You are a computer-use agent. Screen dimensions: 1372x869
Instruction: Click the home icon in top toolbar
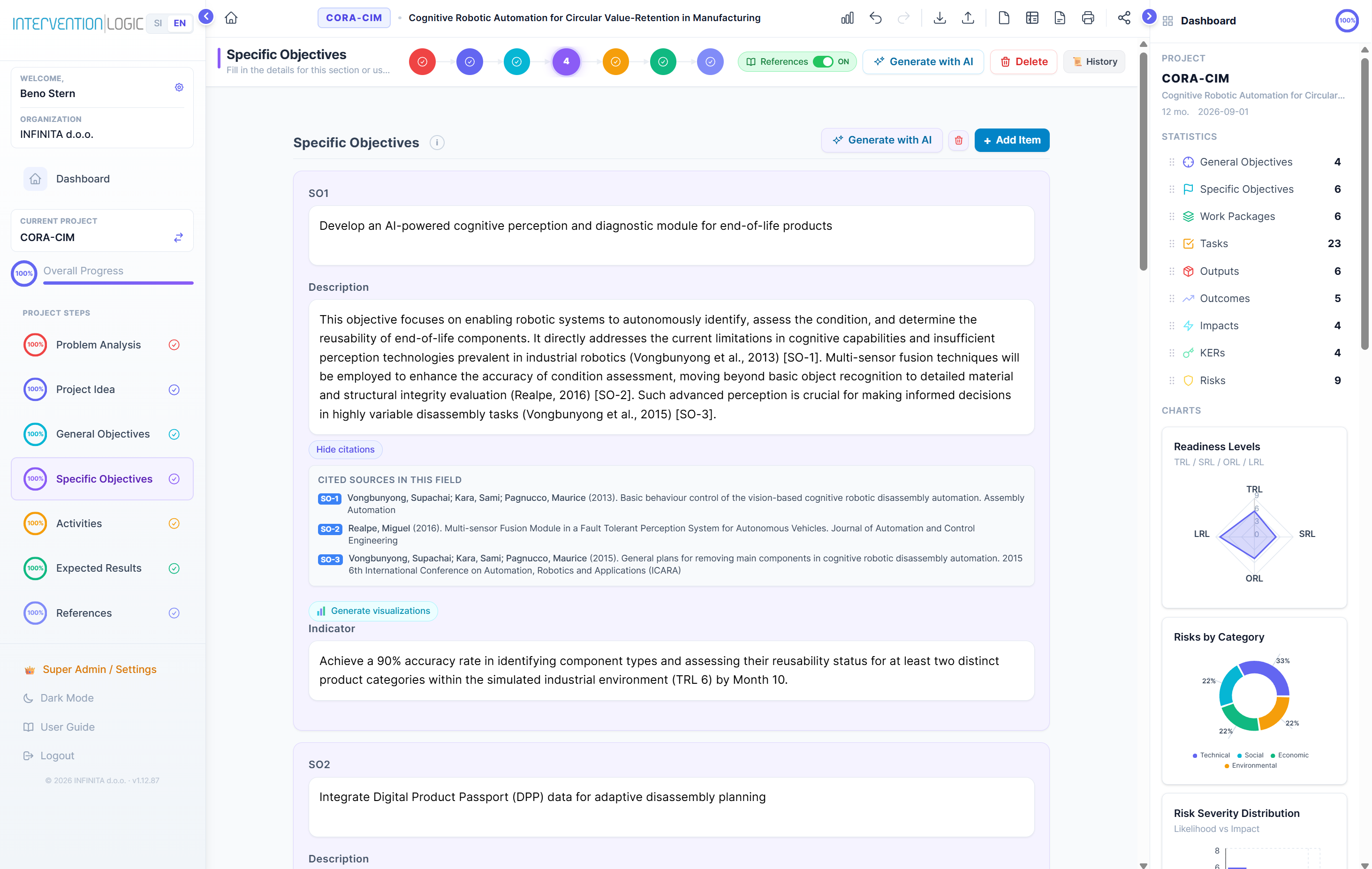point(231,18)
